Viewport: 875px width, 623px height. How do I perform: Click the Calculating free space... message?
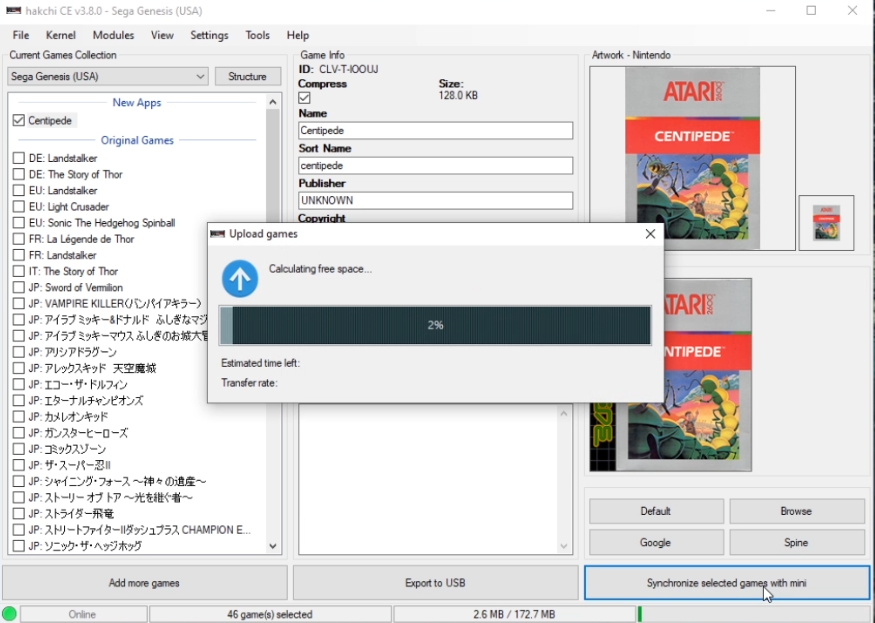[x=320, y=269]
